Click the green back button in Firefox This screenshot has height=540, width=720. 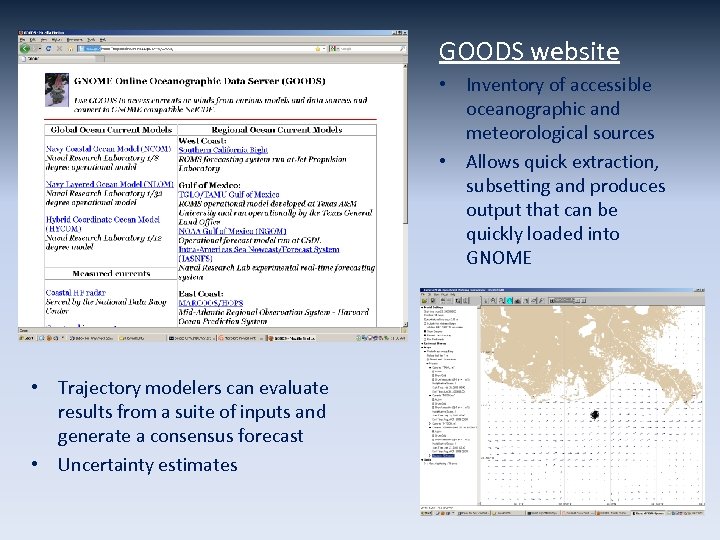(24, 48)
